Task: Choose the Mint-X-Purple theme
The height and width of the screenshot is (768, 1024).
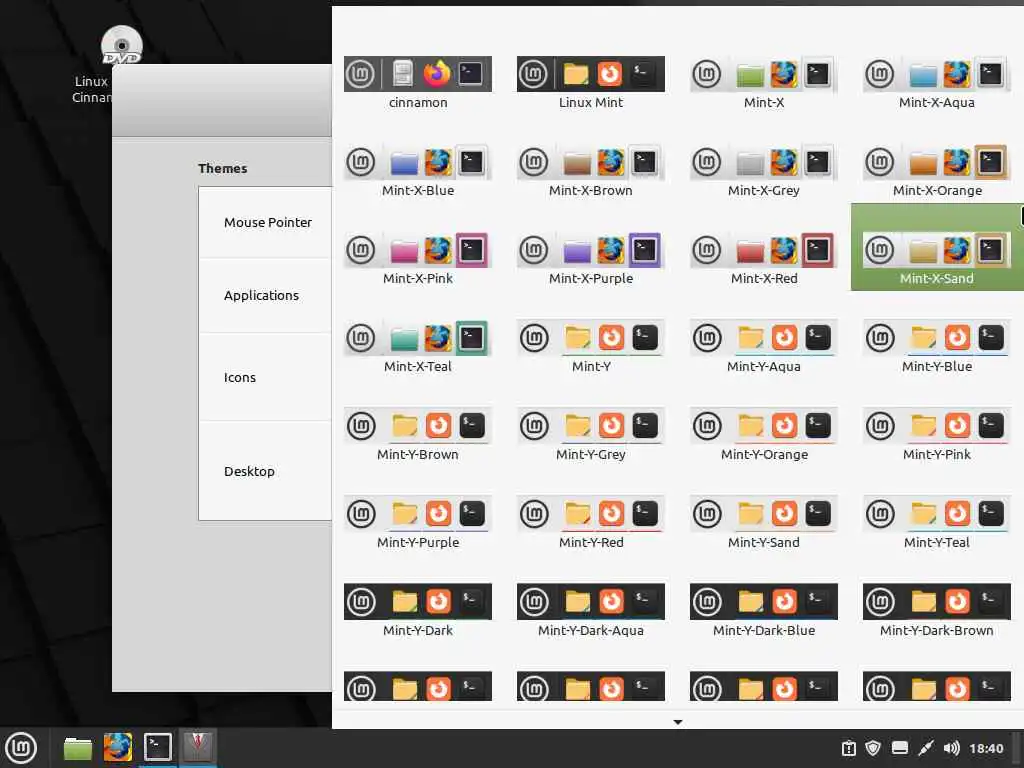Action: pos(590,259)
